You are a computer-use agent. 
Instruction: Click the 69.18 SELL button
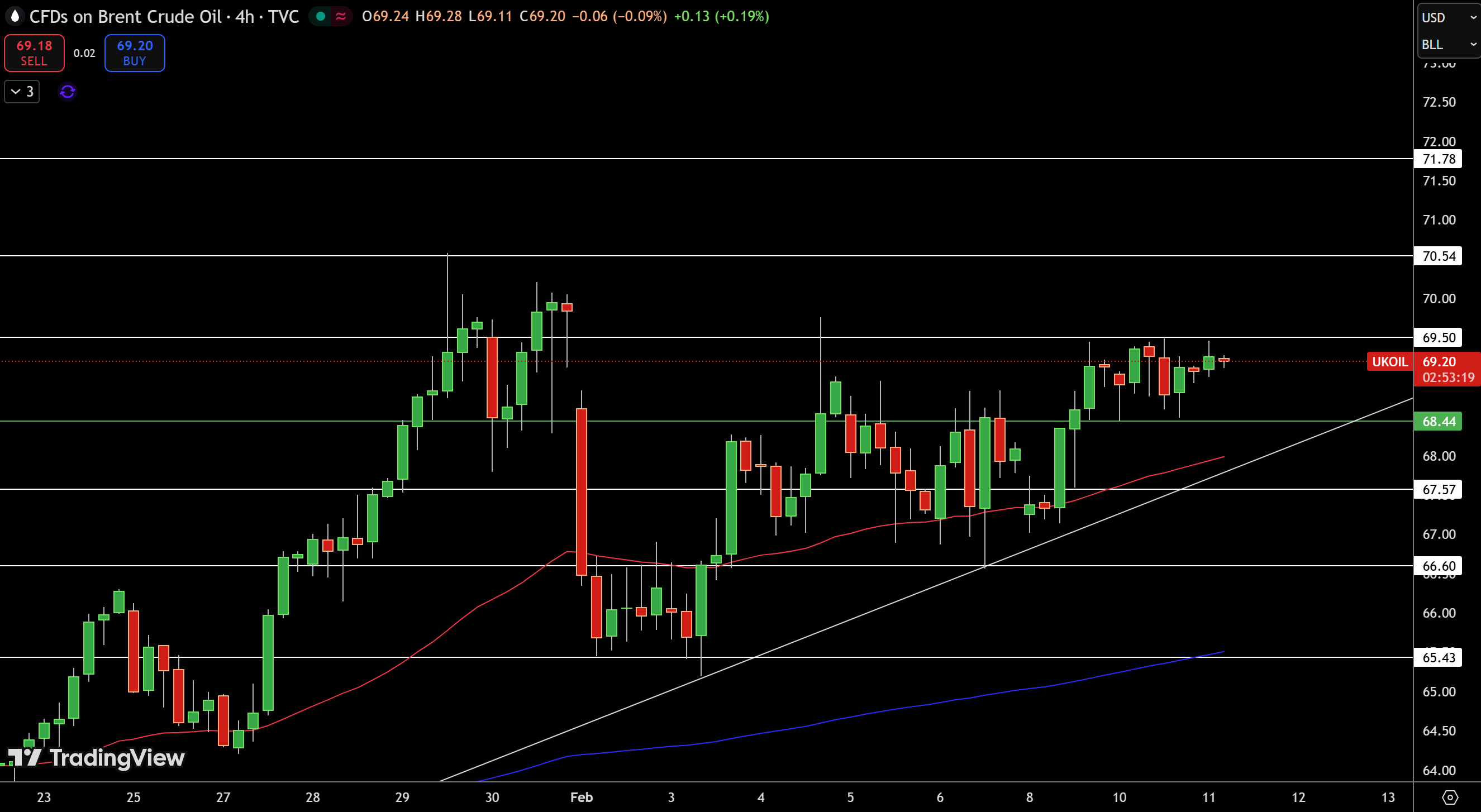[x=35, y=53]
